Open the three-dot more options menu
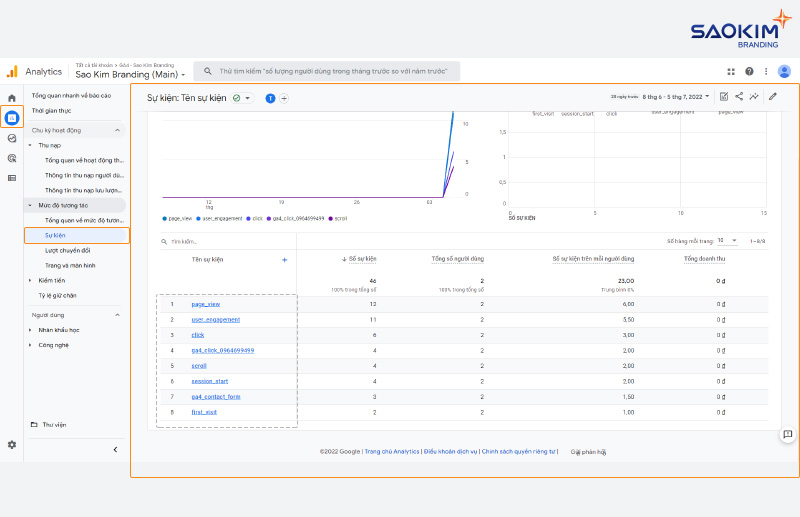 [x=766, y=71]
